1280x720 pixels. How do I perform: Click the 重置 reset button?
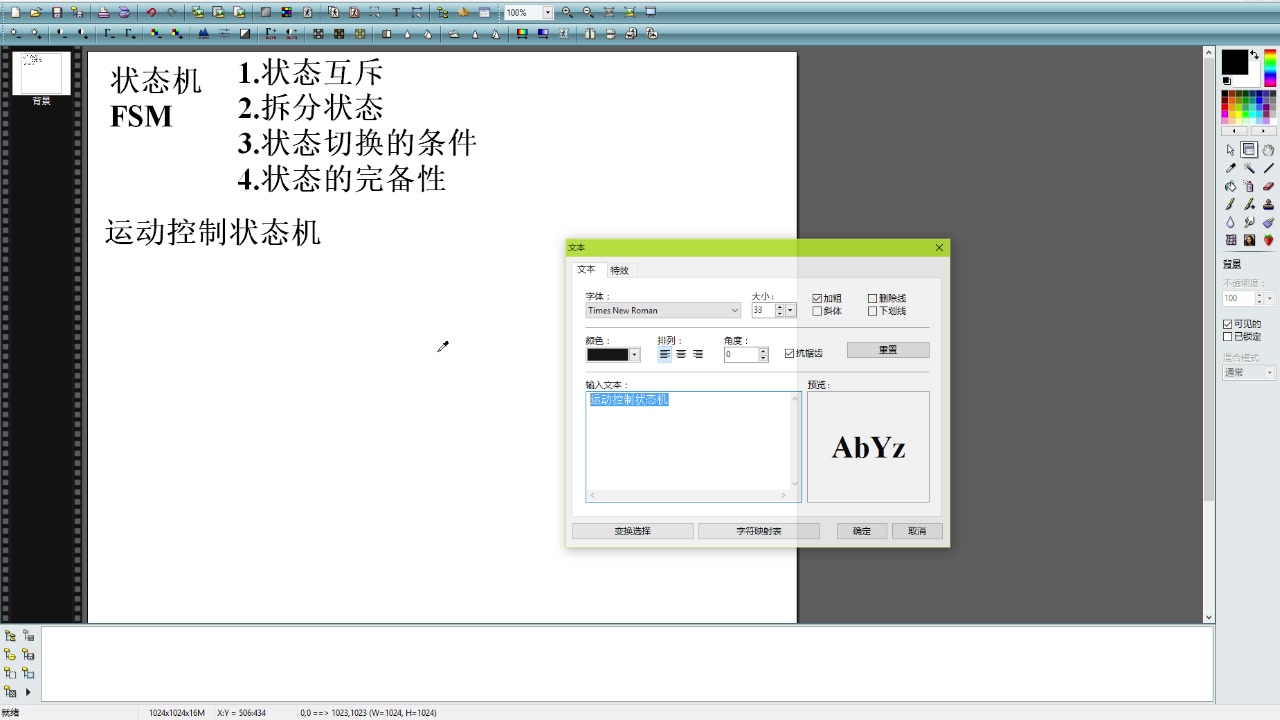(x=888, y=350)
